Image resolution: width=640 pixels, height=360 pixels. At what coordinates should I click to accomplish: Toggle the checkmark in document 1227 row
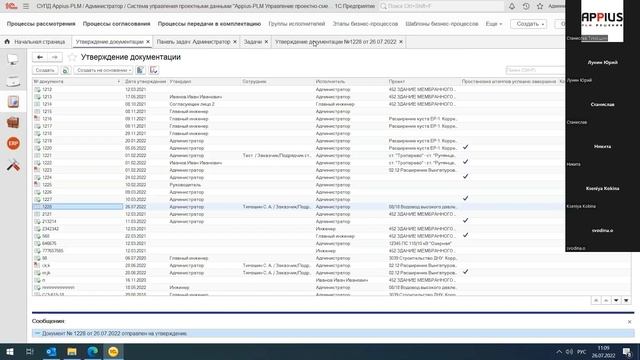[465, 198]
